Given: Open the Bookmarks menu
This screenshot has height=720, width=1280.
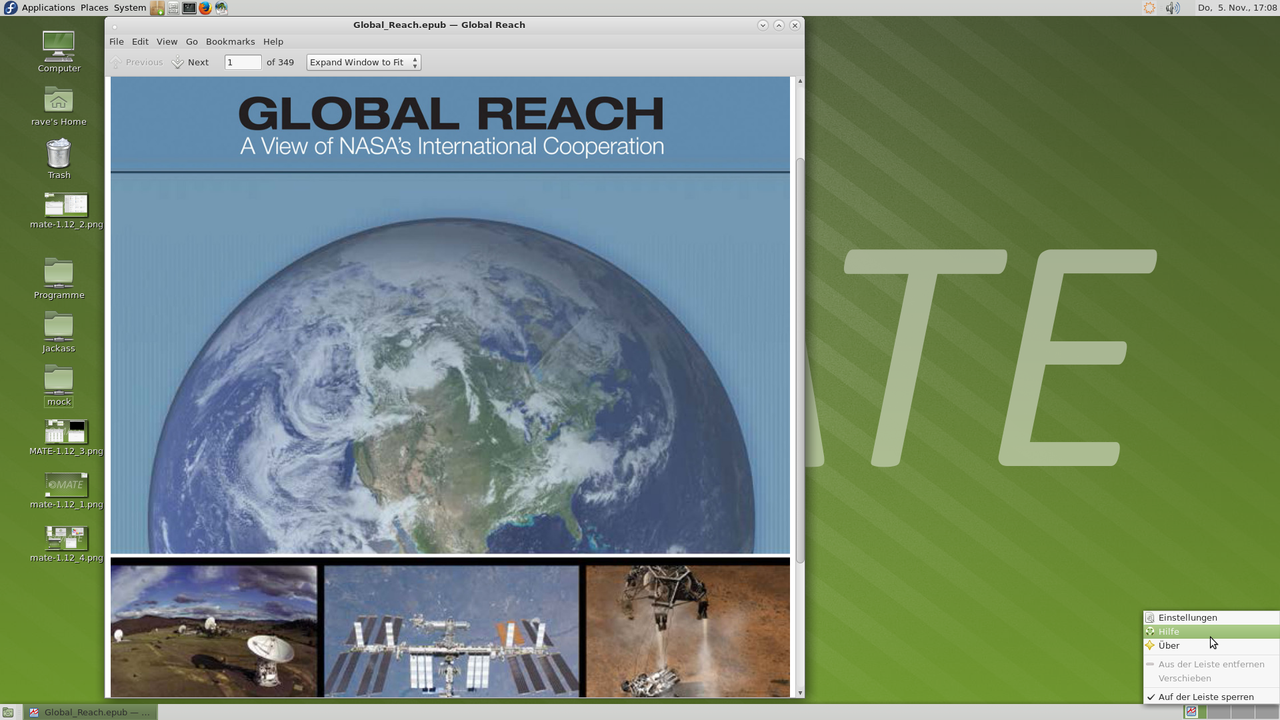Looking at the screenshot, I should coord(230,42).
